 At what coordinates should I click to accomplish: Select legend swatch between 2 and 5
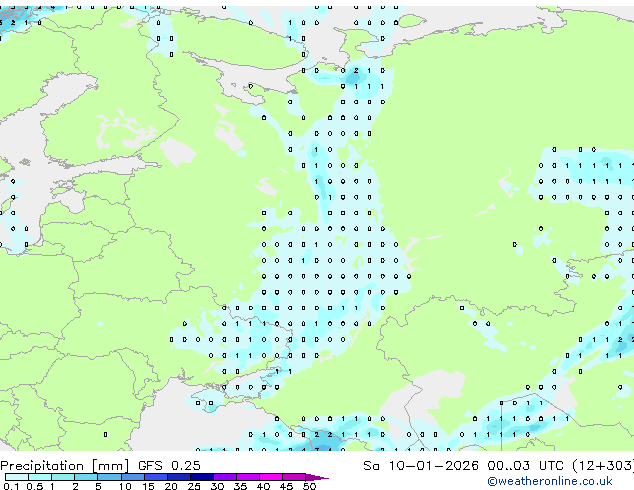[x=86, y=477]
